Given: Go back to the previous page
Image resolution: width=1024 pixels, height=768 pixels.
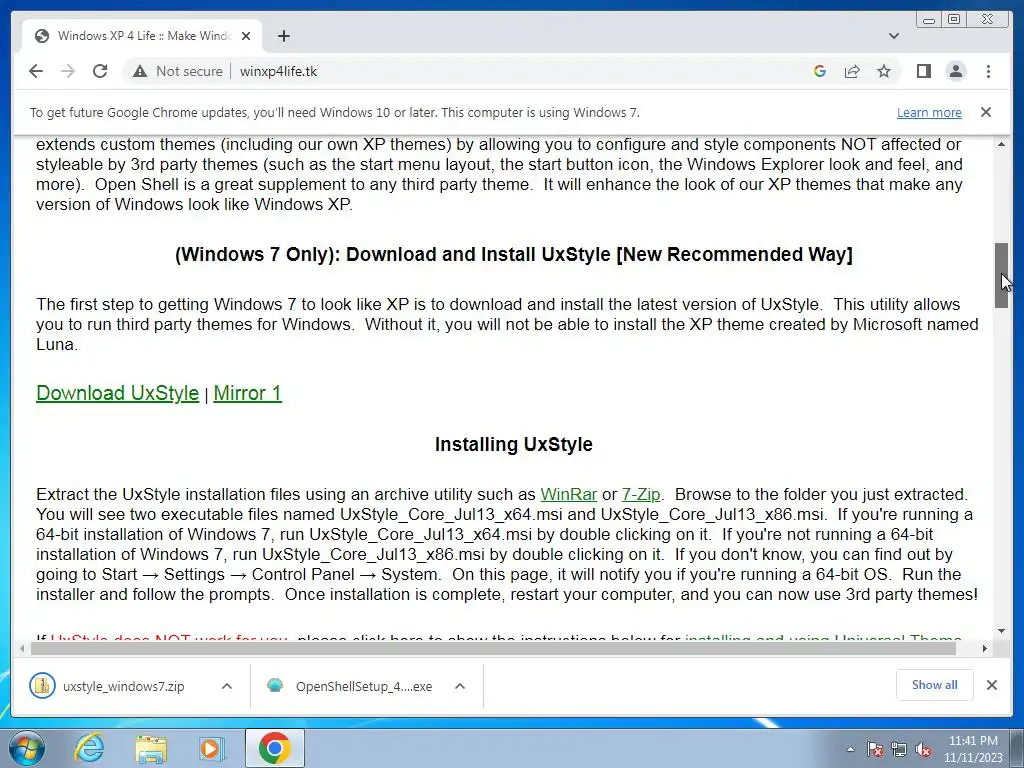Looking at the screenshot, I should pos(36,71).
